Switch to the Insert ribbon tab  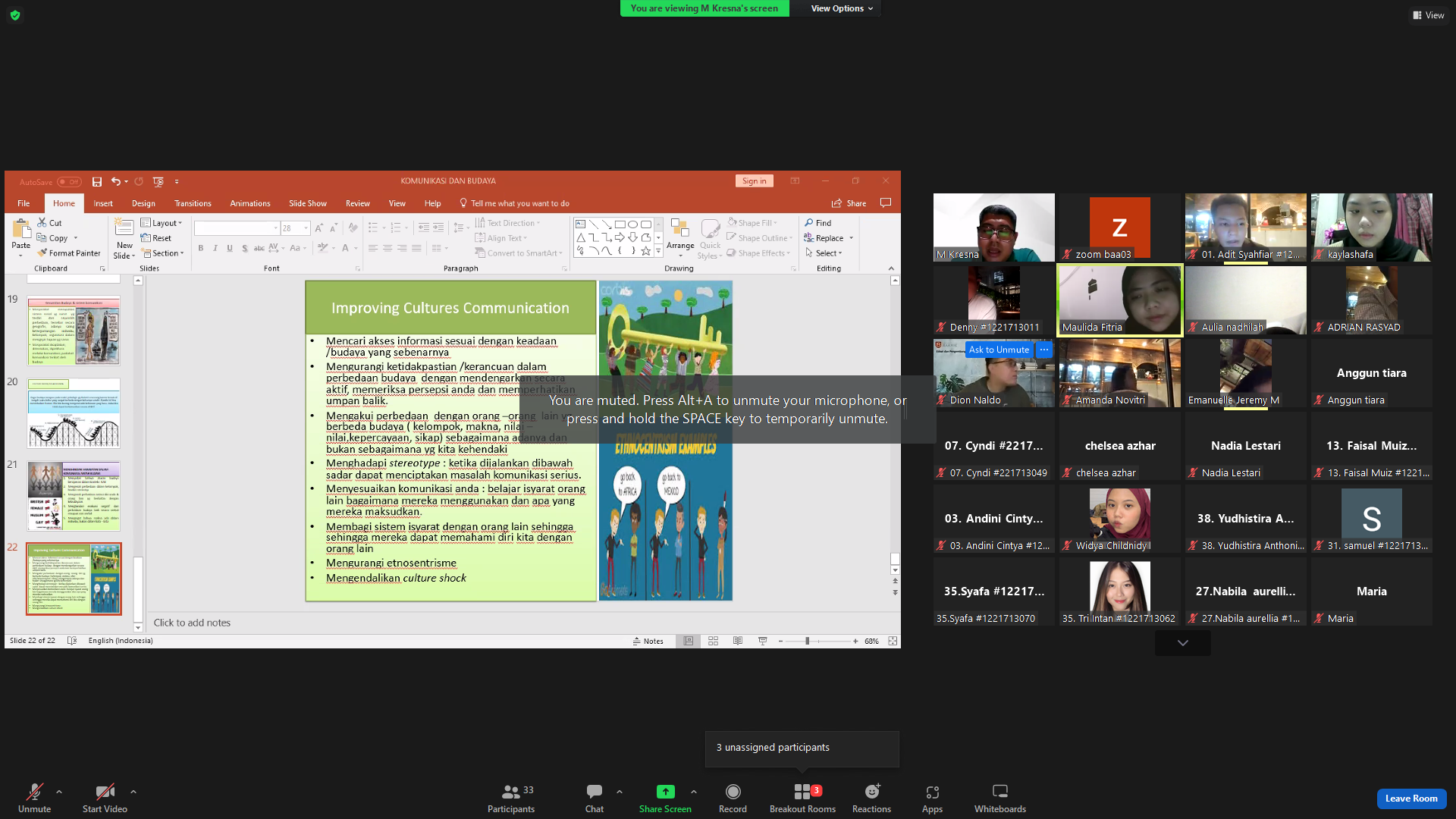103,203
